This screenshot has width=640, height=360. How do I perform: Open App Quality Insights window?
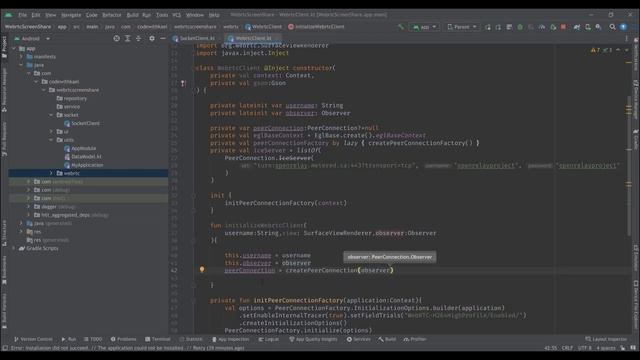coord(313,339)
